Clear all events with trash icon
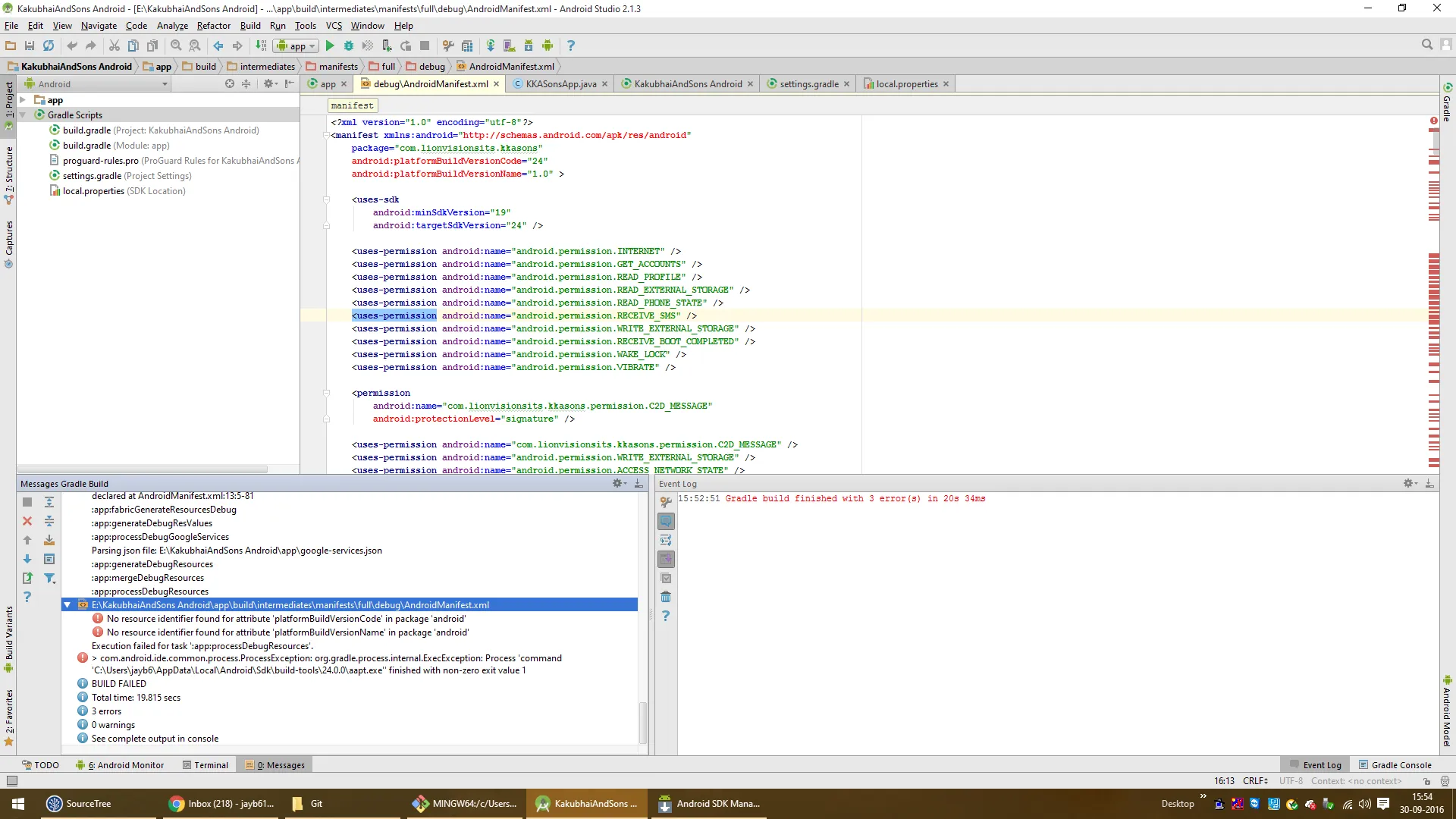This screenshot has width=1456, height=819. [x=666, y=597]
